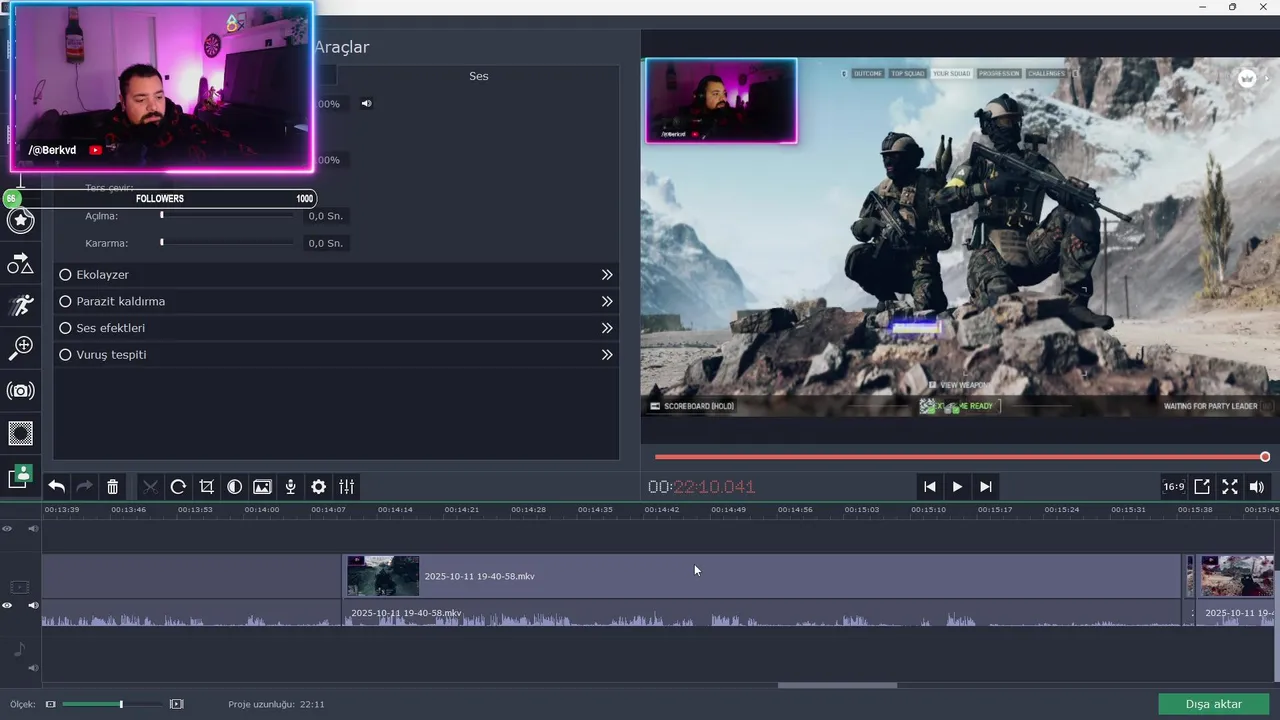Mute clip with speaker icon near volume
The width and height of the screenshot is (1280, 720).
pos(366,104)
